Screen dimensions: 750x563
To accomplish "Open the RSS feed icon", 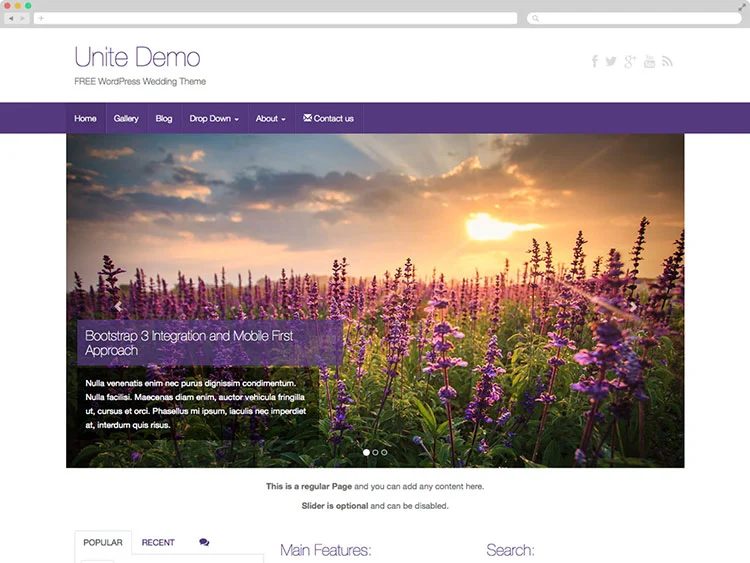I will [667, 61].
